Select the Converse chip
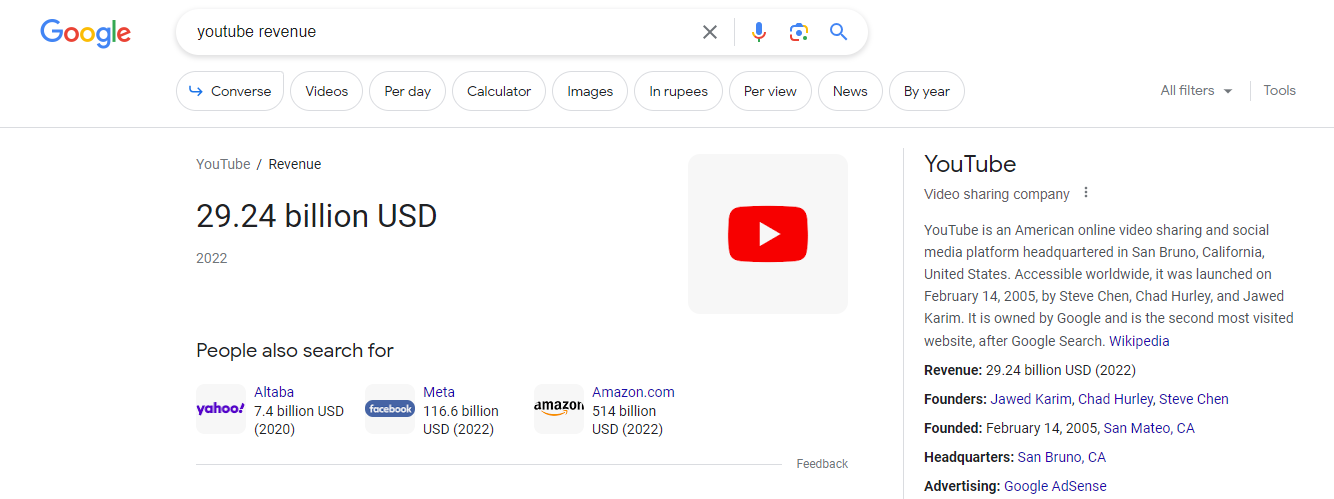 pos(230,91)
